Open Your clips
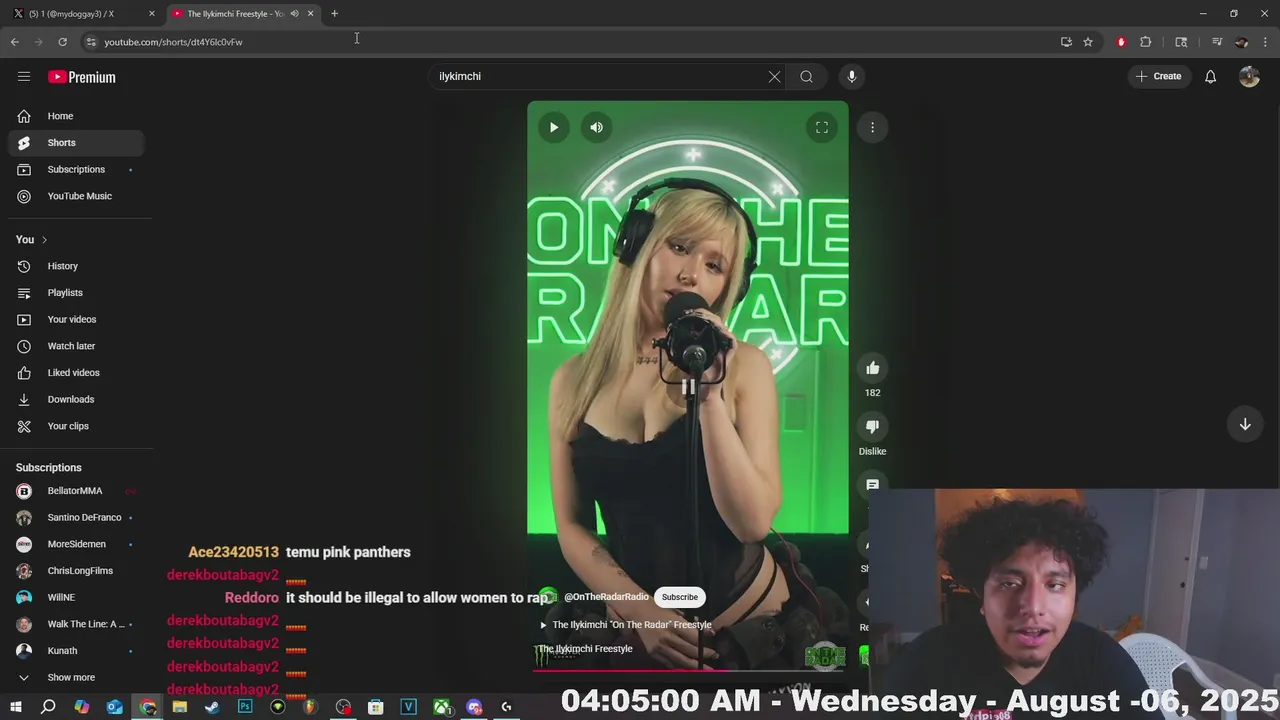This screenshot has width=1280, height=720. 76,426
